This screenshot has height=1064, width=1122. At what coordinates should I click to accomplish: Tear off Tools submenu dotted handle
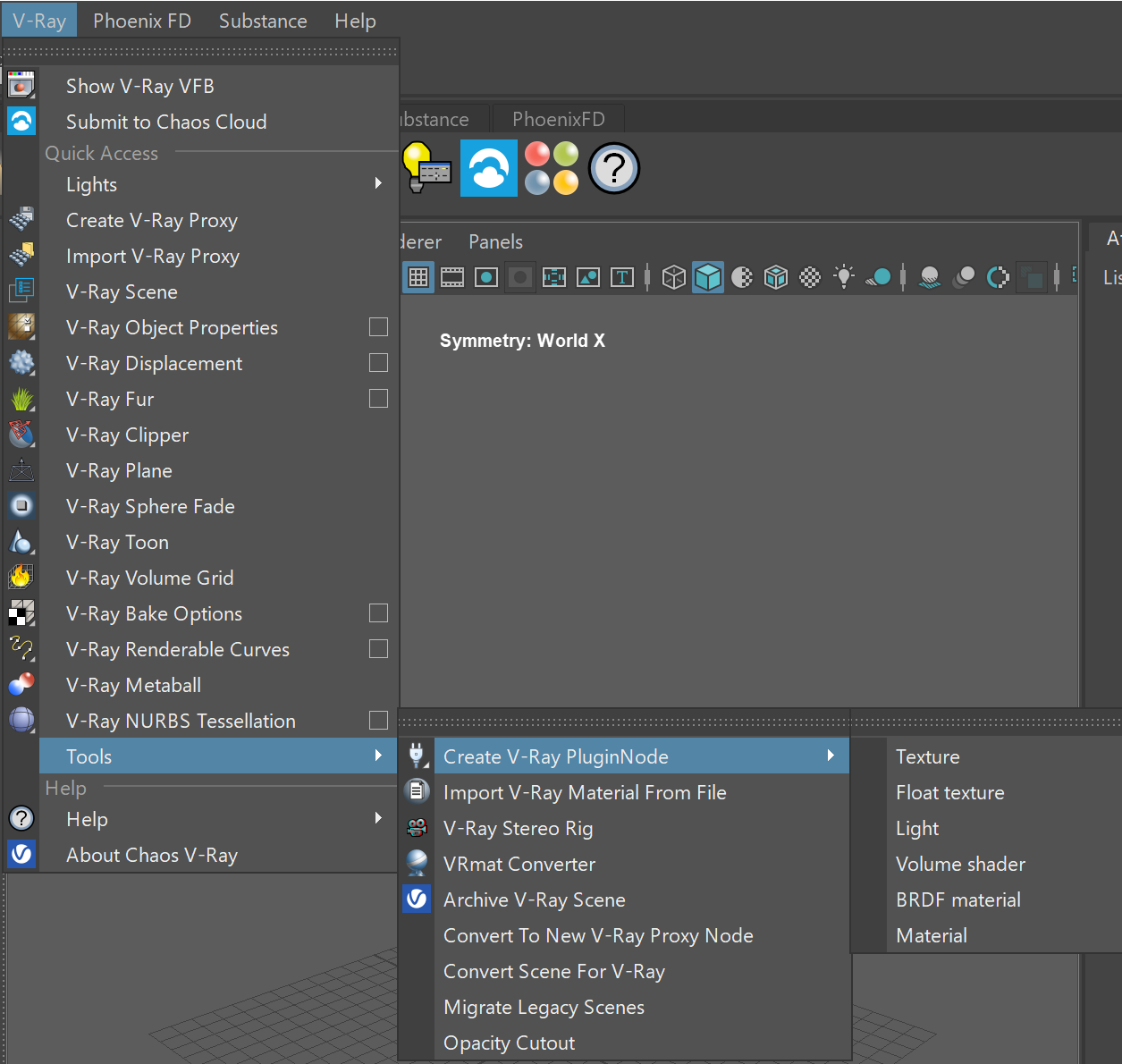tap(624, 722)
